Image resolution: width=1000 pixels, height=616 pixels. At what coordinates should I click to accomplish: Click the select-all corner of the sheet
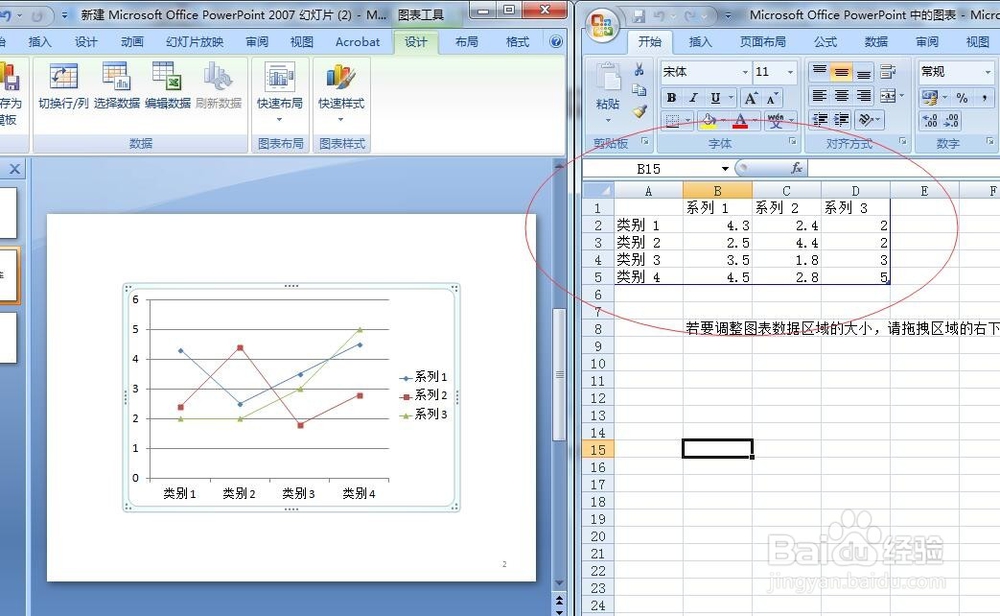point(598,191)
